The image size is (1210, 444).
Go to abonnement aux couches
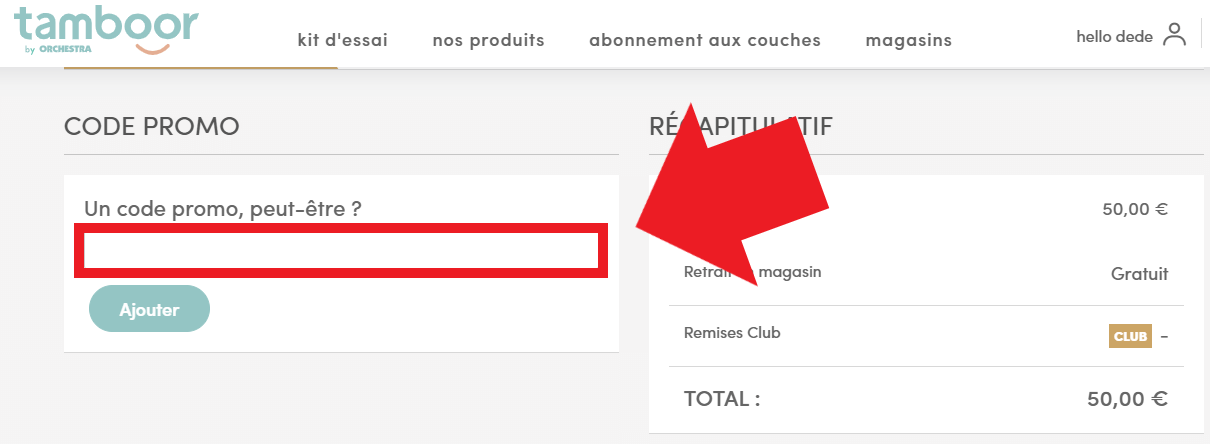[705, 40]
